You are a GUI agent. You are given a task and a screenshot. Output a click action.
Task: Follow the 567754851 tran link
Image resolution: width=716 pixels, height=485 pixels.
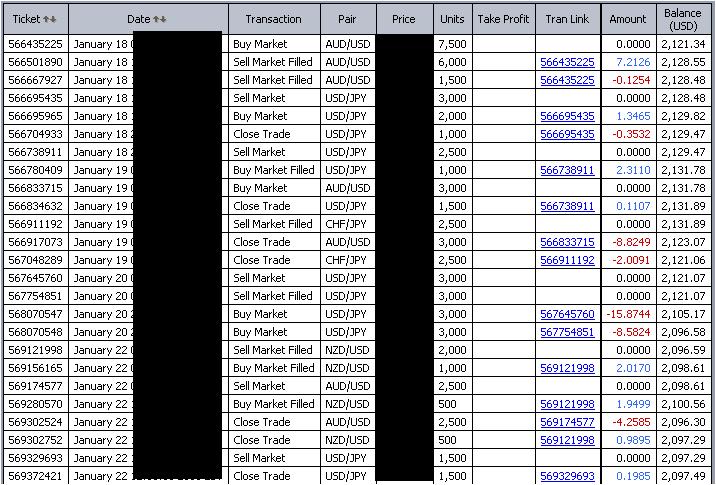567,332
